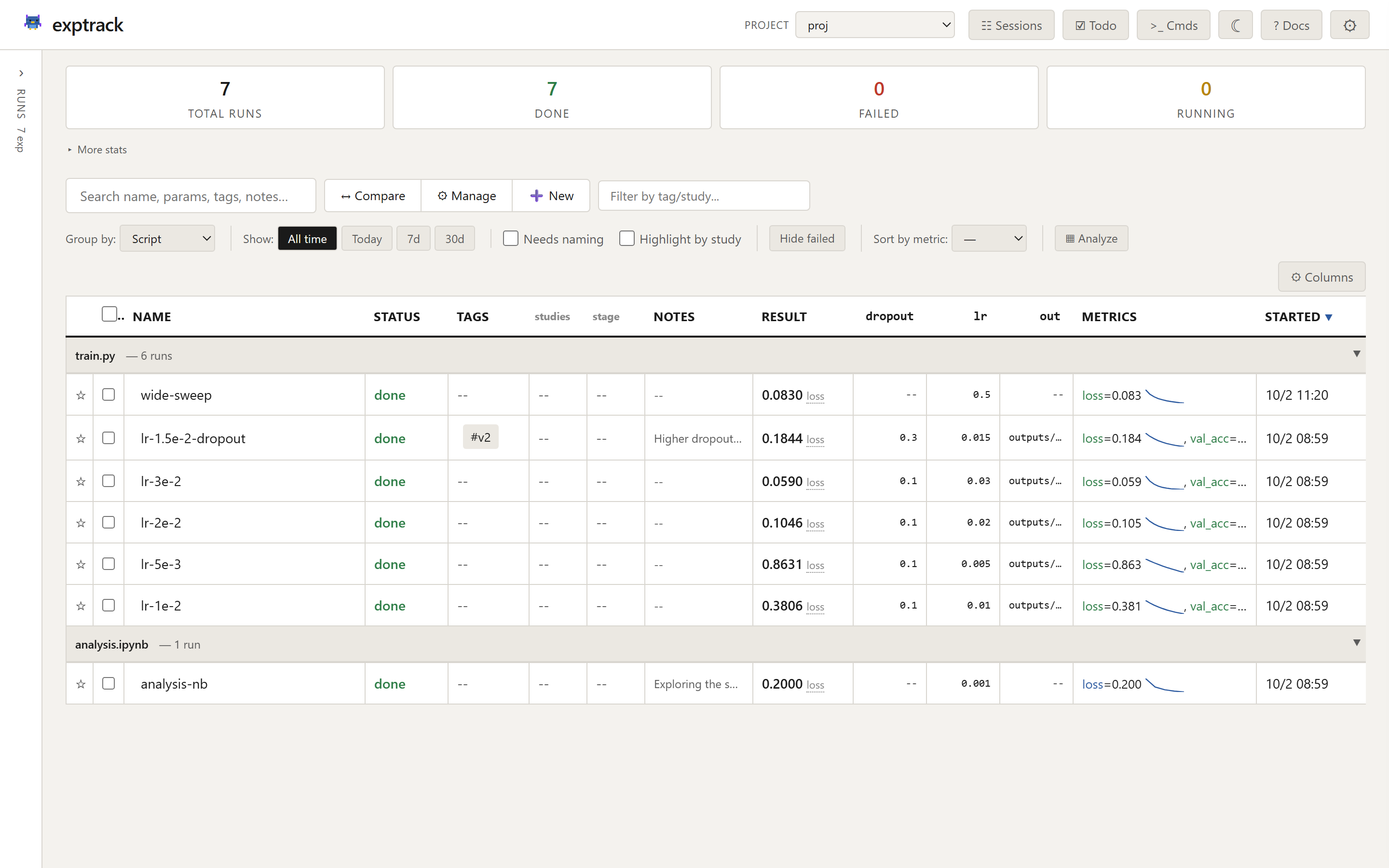Show runs from last 30d
This screenshot has width=1389, height=868.
click(x=455, y=238)
